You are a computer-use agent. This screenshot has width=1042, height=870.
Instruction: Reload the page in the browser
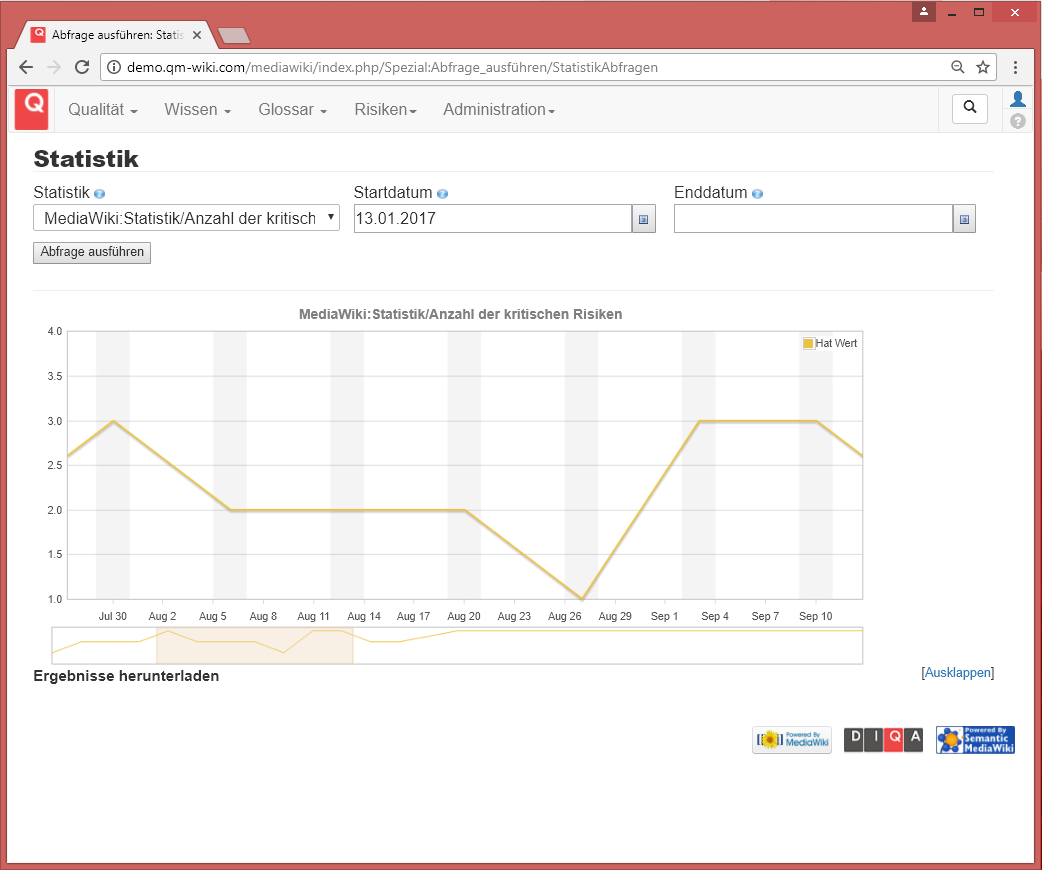coord(82,67)
